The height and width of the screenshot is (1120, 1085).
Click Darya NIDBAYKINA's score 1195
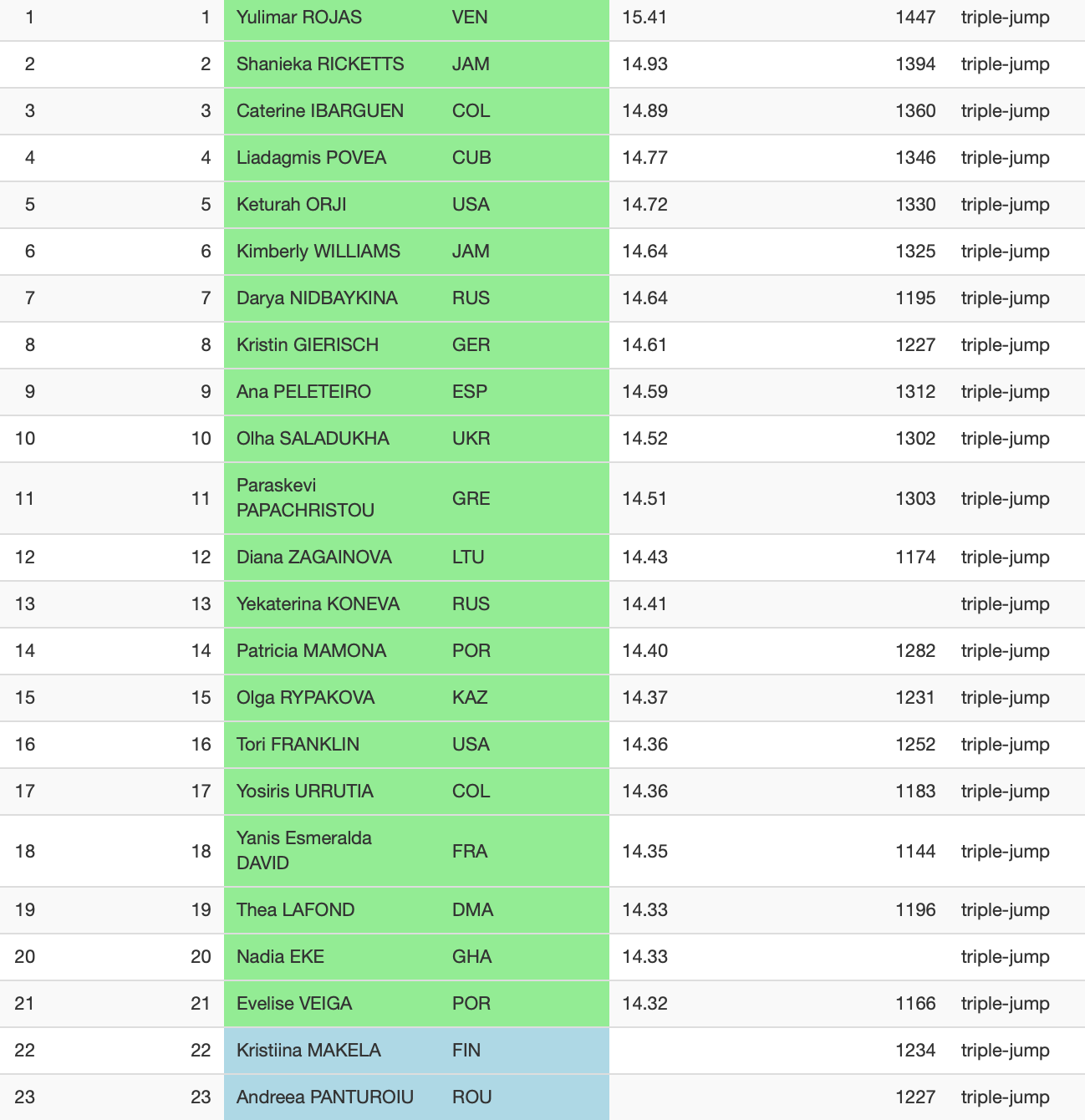pos(915,298)
